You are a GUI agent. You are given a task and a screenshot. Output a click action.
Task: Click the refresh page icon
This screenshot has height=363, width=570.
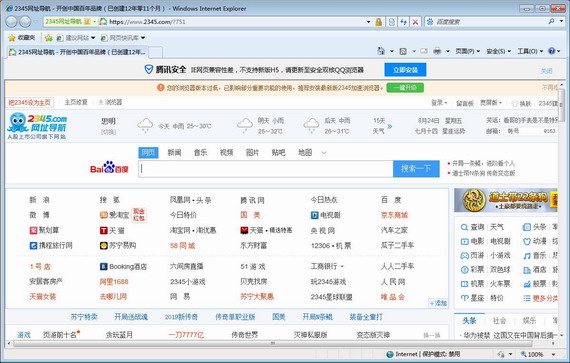(x=403, y=22)
